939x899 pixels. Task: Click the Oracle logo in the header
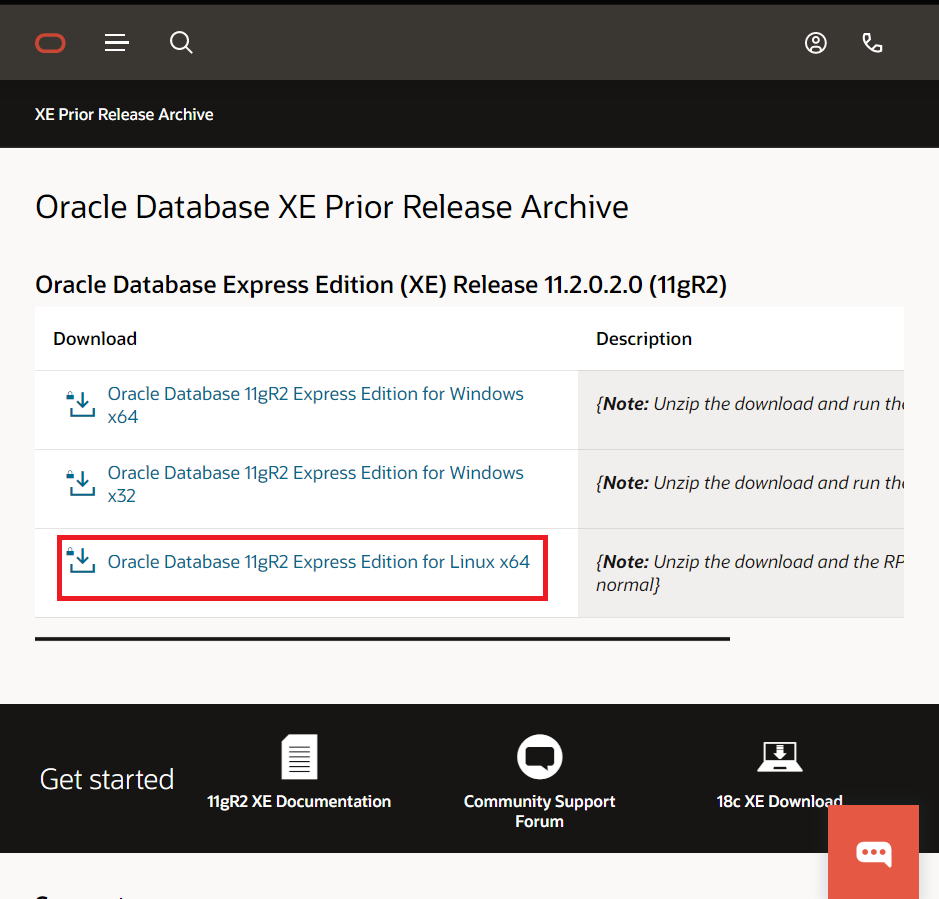coord(50,43)
